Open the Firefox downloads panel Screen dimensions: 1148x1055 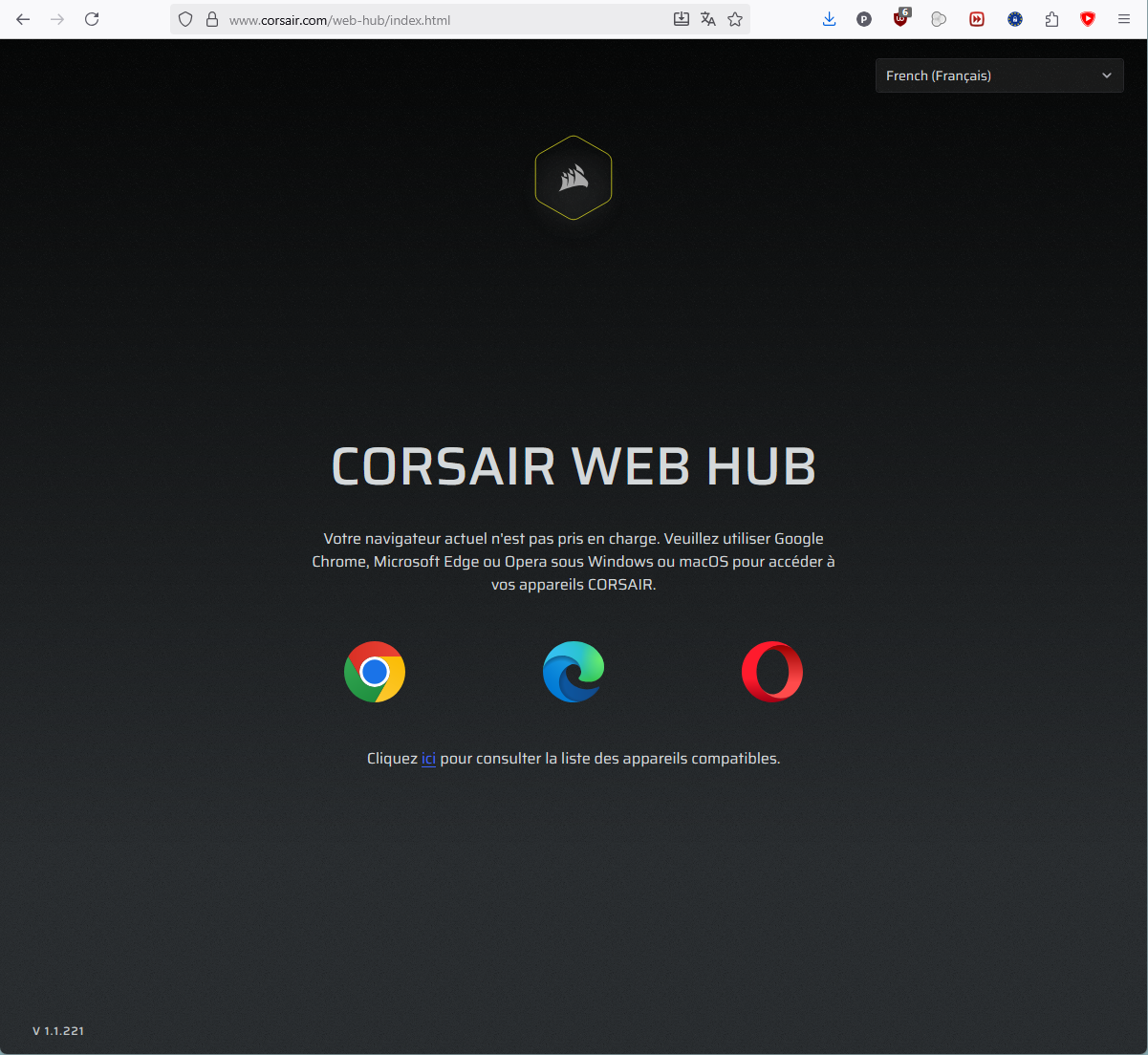pyautogui.click(x=829, y=19)
